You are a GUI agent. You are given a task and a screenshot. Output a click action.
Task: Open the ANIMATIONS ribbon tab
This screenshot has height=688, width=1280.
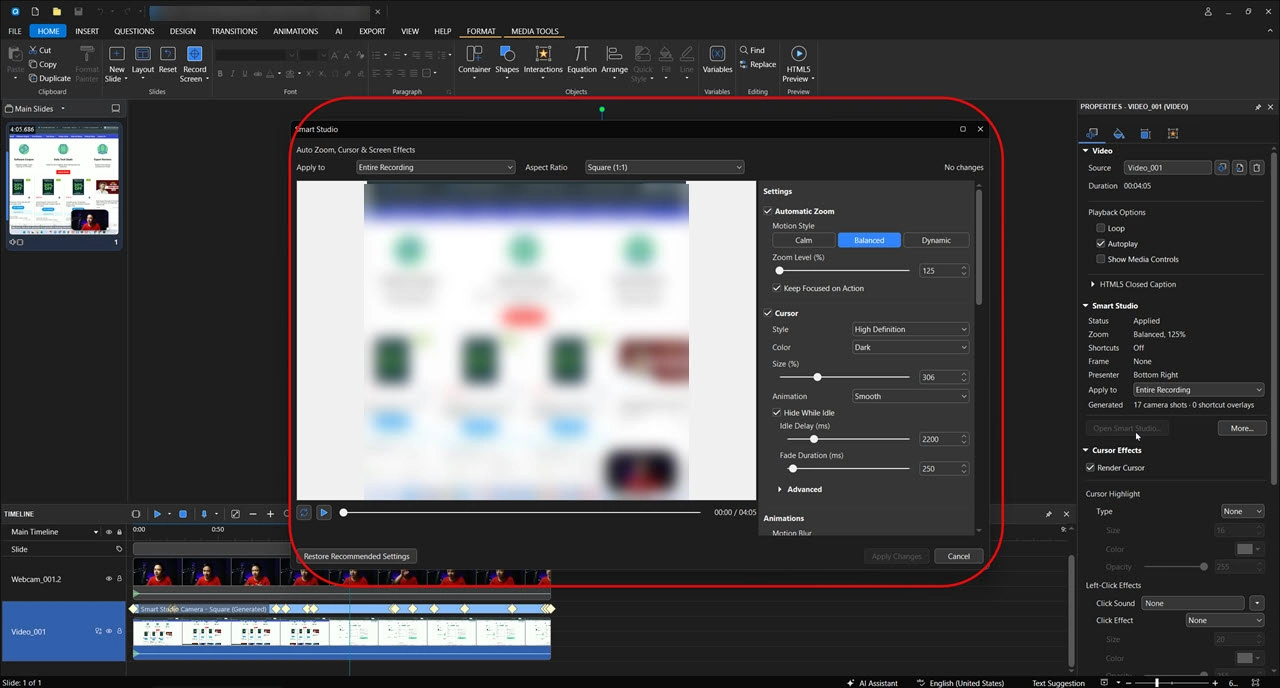pos(296,31)
